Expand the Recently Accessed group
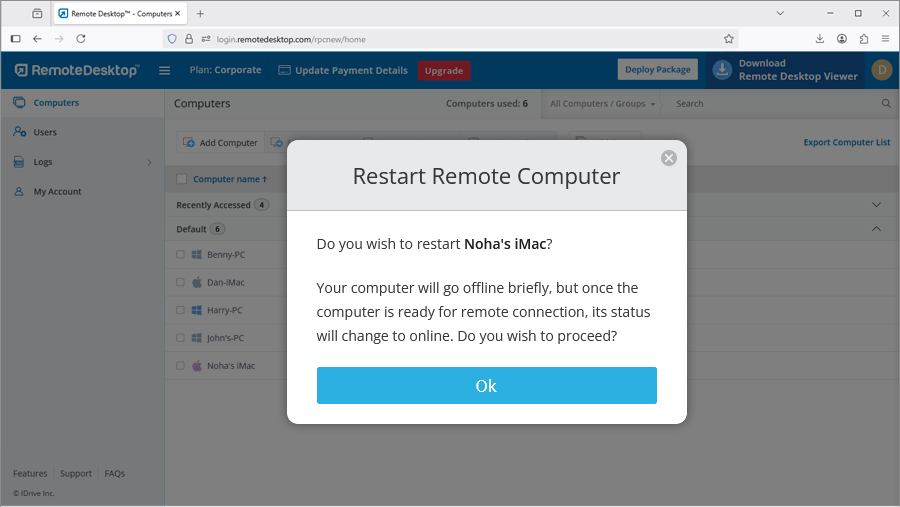Screen dimensions: 900x507 pos(877,205)
